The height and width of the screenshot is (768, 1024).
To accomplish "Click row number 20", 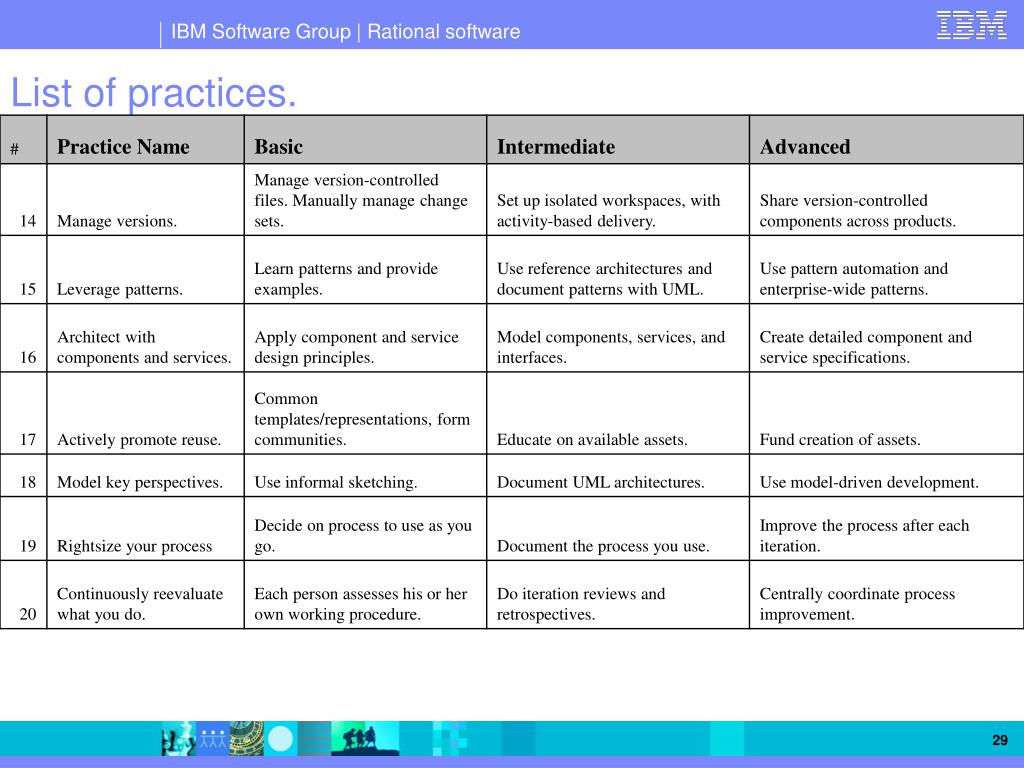I will click(x=27, y=615).
